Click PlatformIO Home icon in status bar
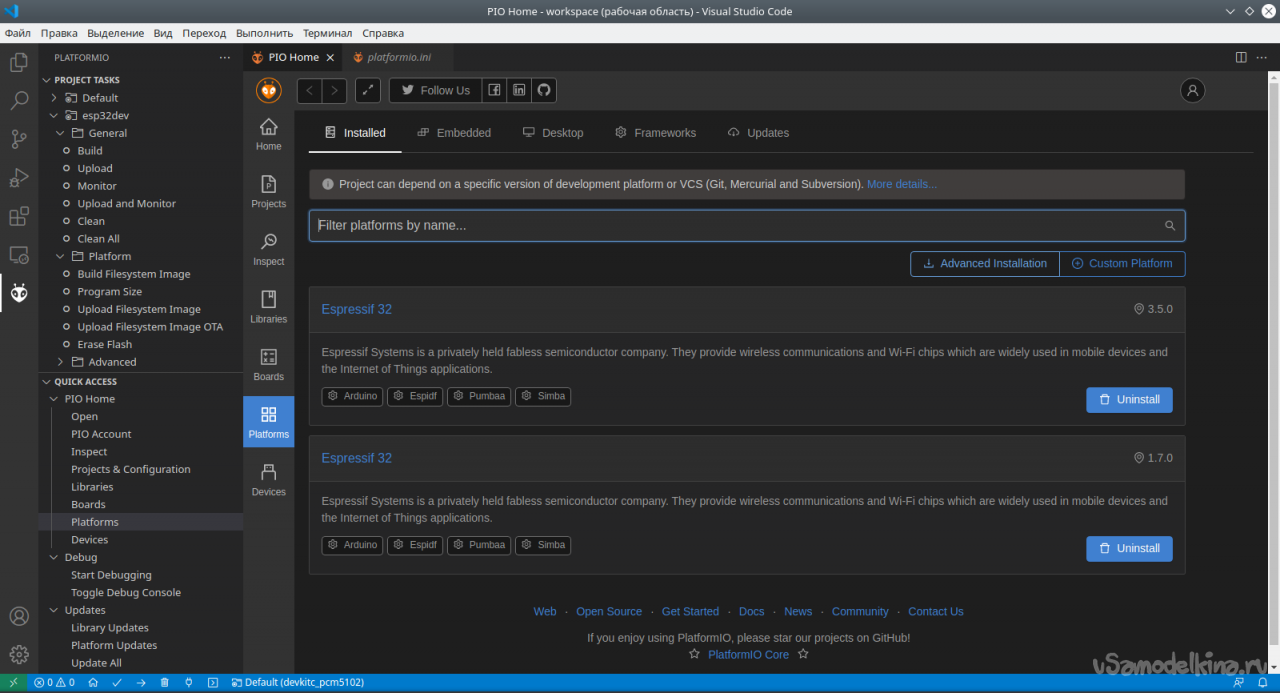 tap(93, 683)
